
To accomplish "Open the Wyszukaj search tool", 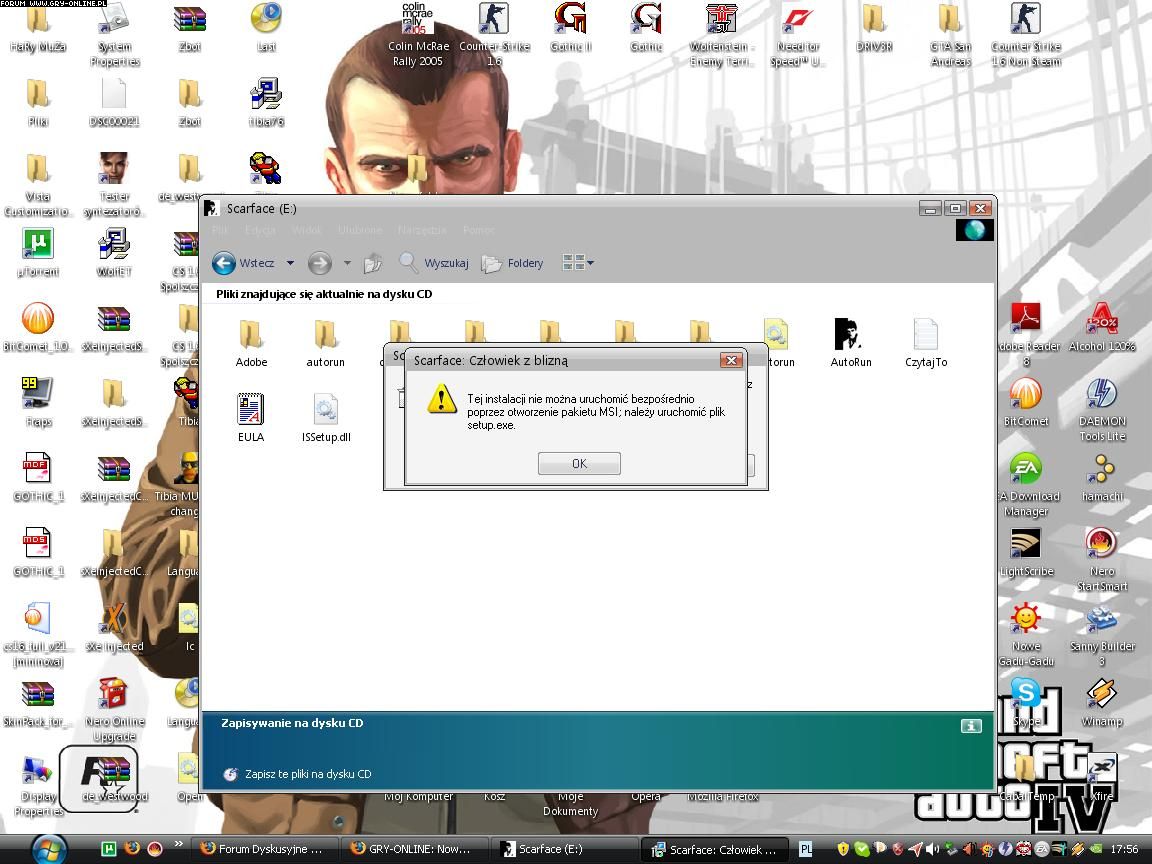I will (x=434, y=263).
